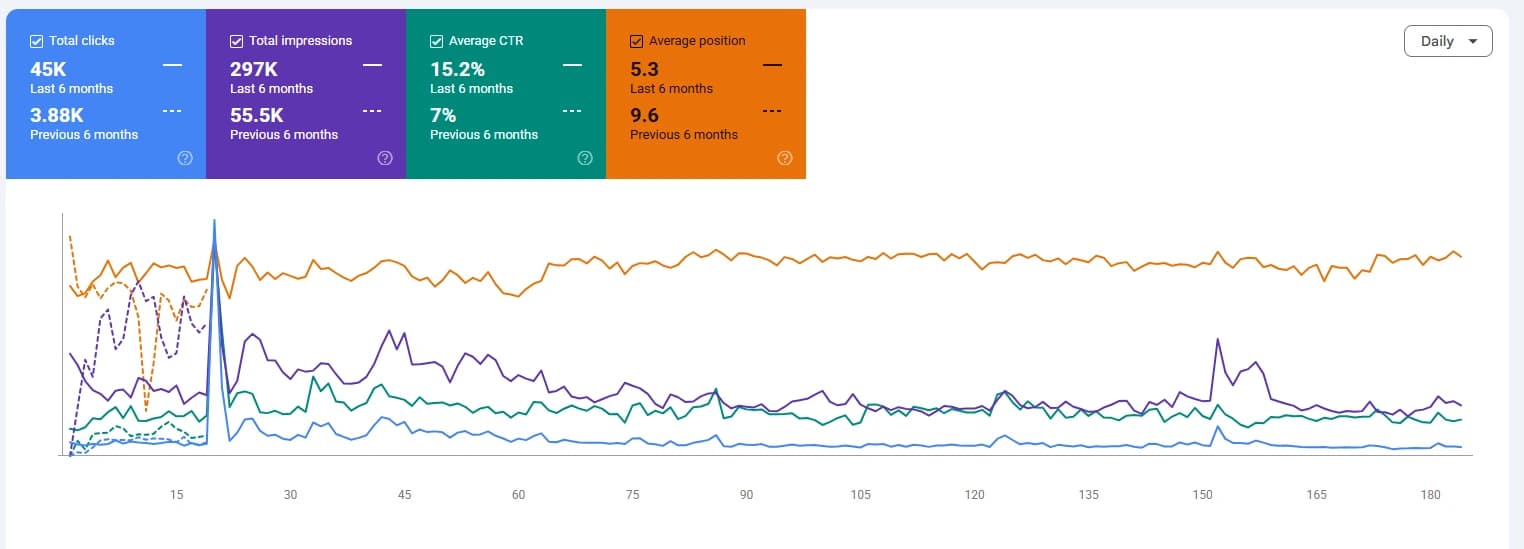Open help icon on Average position card
This screenshot has height=549, width=1524.
784,158
